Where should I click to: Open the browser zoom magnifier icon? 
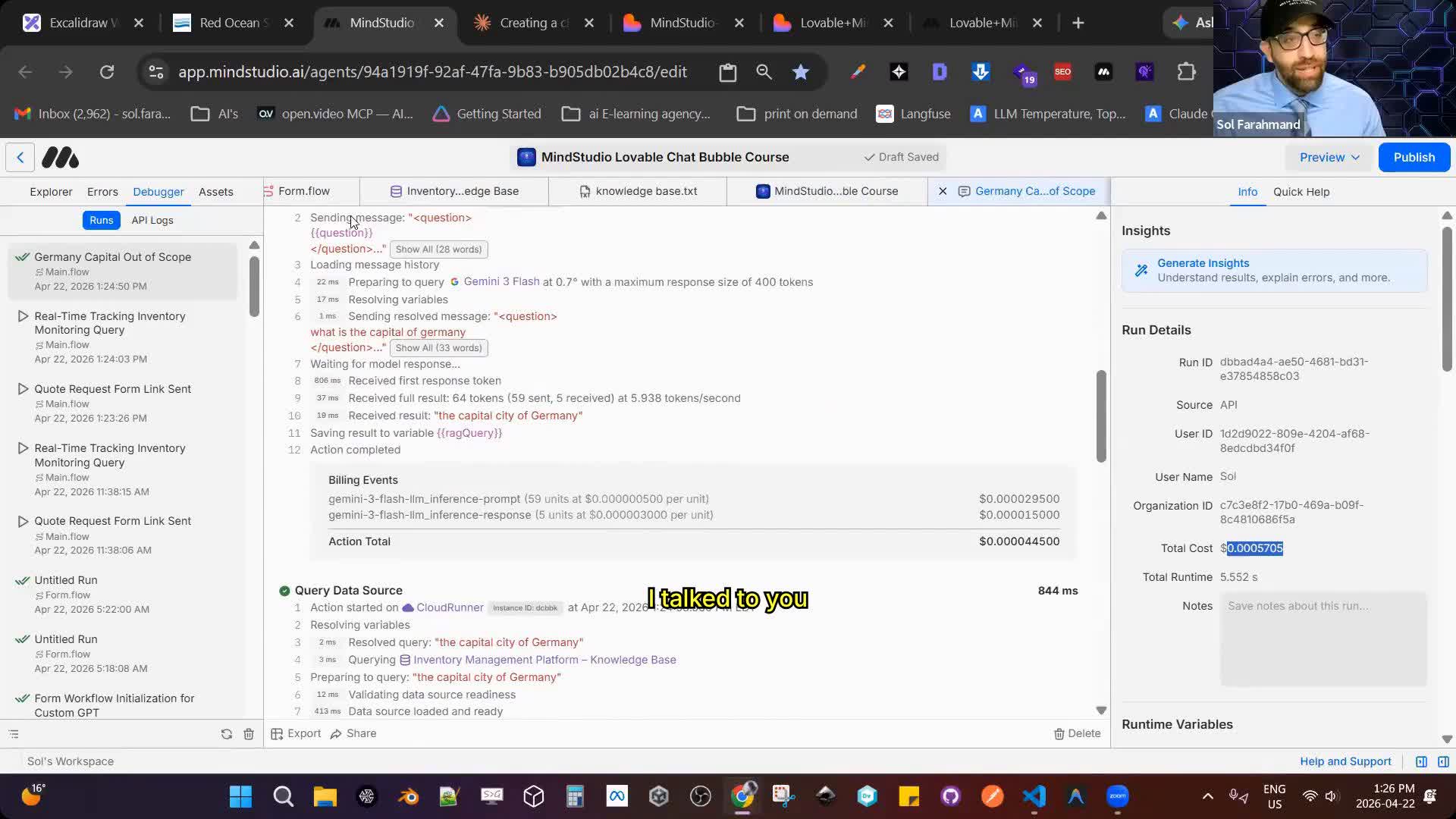click(x=764, y=72)
